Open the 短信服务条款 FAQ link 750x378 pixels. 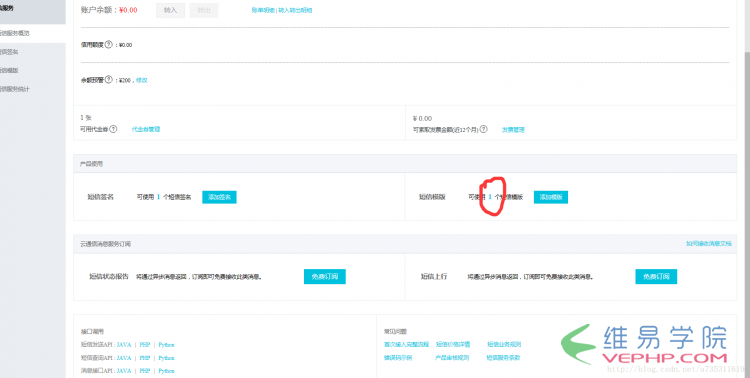coord(503,358)
